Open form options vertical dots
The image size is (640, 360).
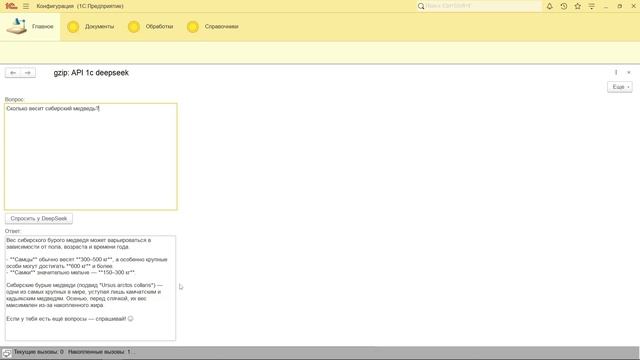pyautogui.click(x=616, y=72)
